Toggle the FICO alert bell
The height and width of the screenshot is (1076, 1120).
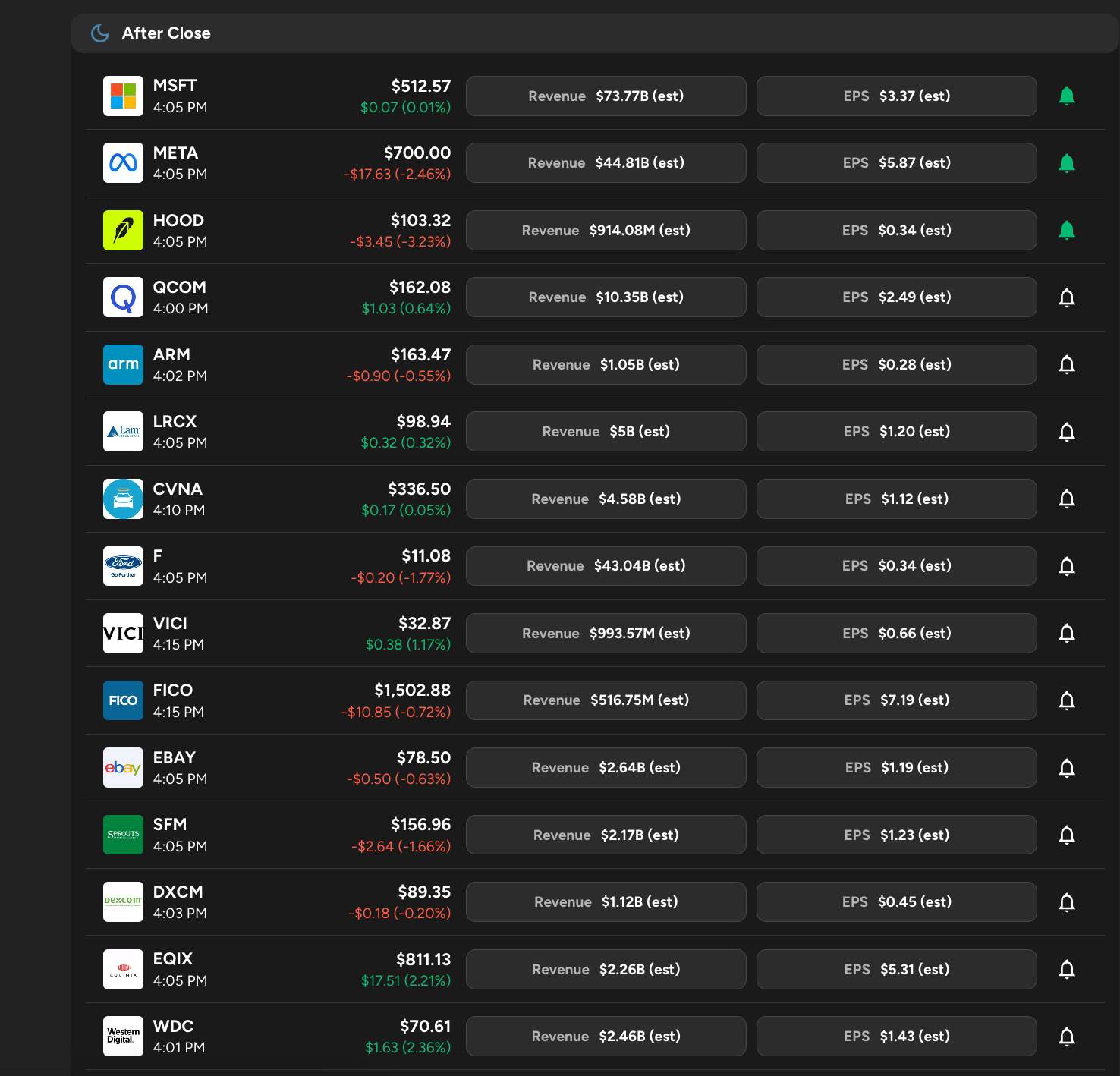pyautogui.click(x=1067, y=700)
